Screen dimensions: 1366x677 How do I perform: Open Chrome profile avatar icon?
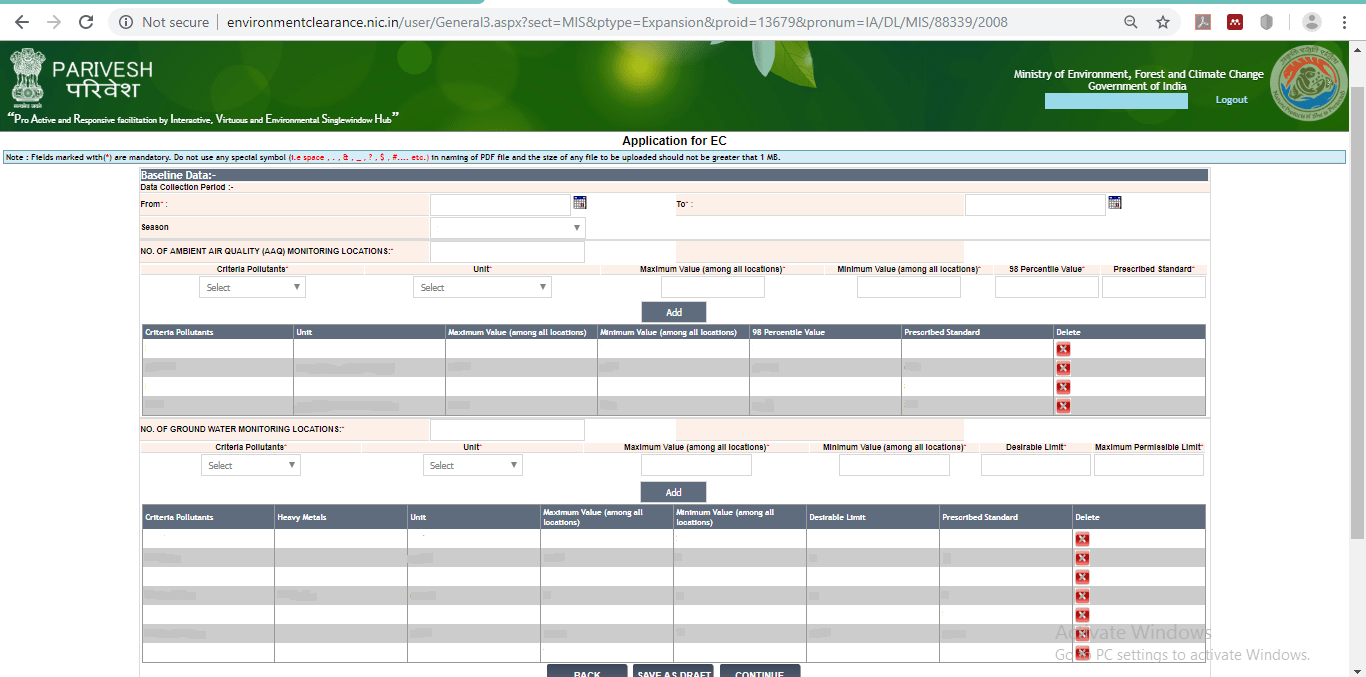coord(1312,22)
